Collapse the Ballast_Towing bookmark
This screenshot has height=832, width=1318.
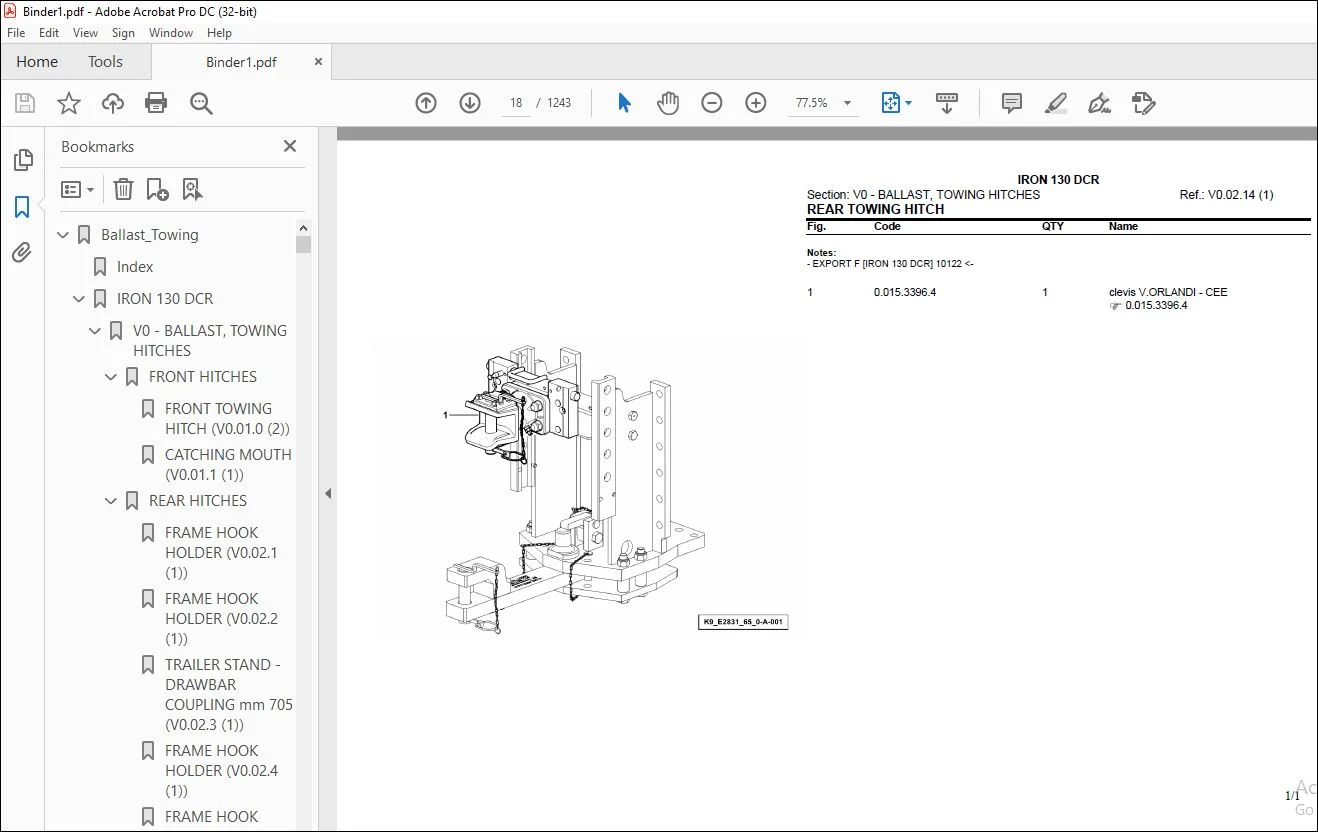(x=64, y=235)
